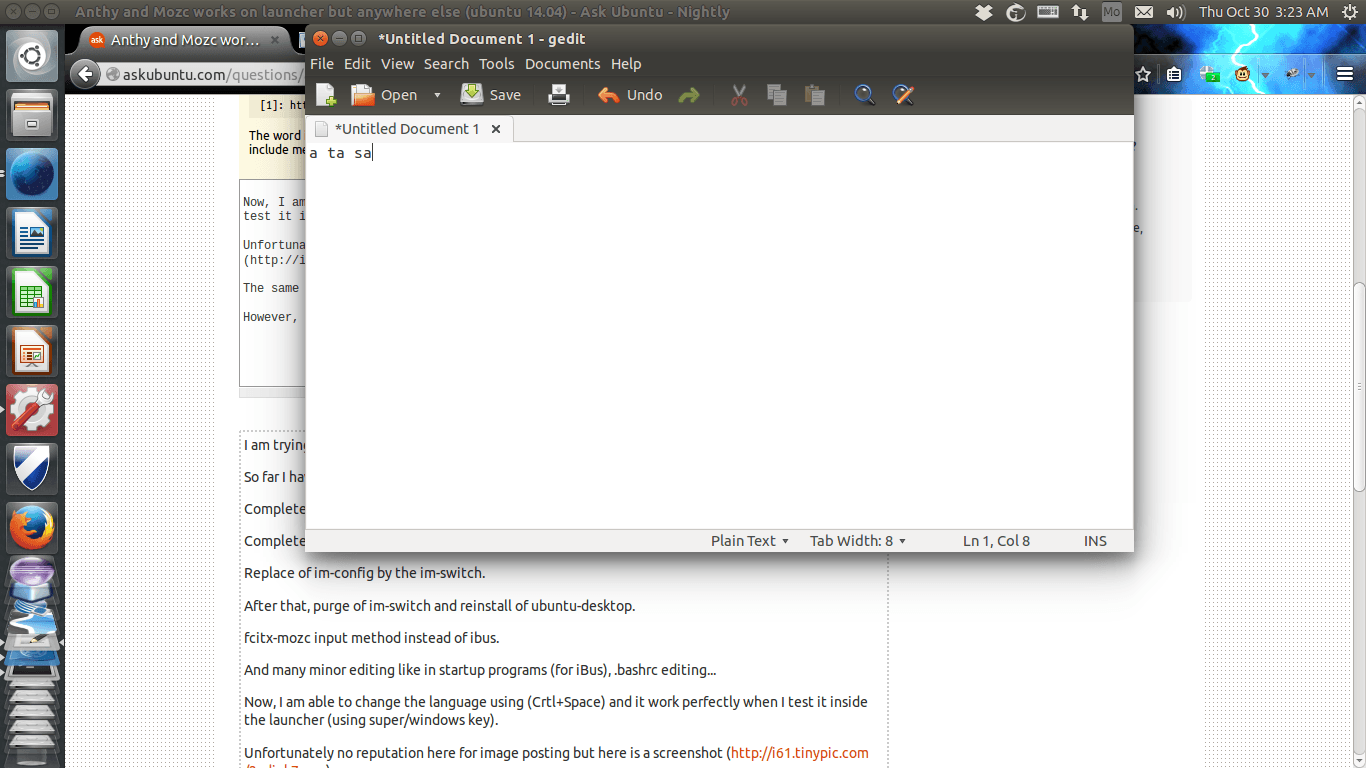Open the gedit View menu
The height and width of the screenshot is (768, 1366).
point(397,63)
